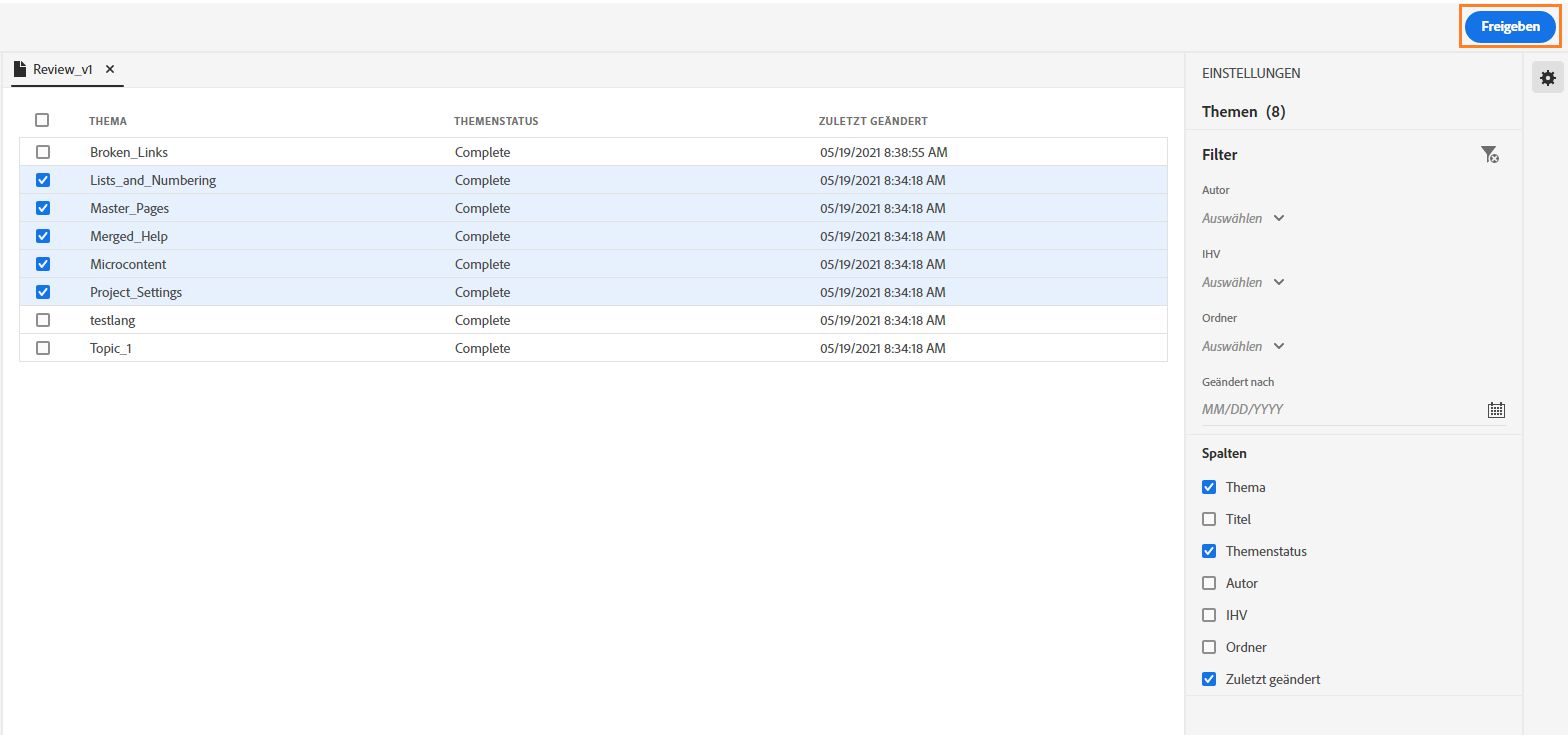The image size is (1568, 735).
Task: Click the EINSTELLUNGEN panel title
Action: click(1251, 73)
